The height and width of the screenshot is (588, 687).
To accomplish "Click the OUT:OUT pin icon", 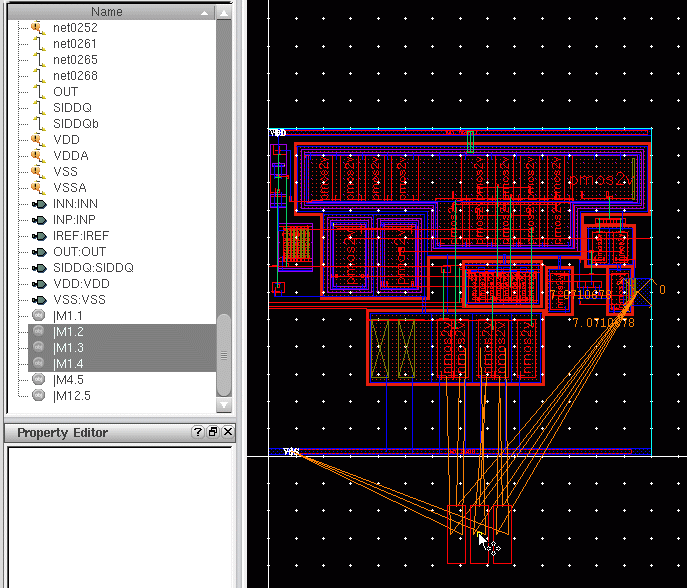I will coord(40,252).
